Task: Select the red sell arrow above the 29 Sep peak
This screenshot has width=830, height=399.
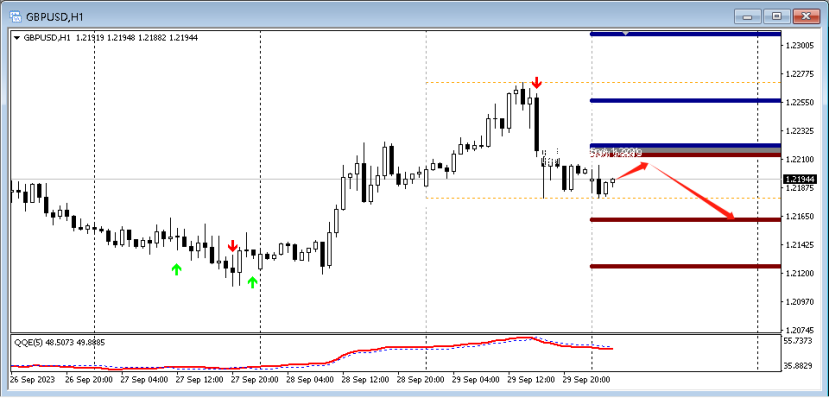Action: coord(537,83)
